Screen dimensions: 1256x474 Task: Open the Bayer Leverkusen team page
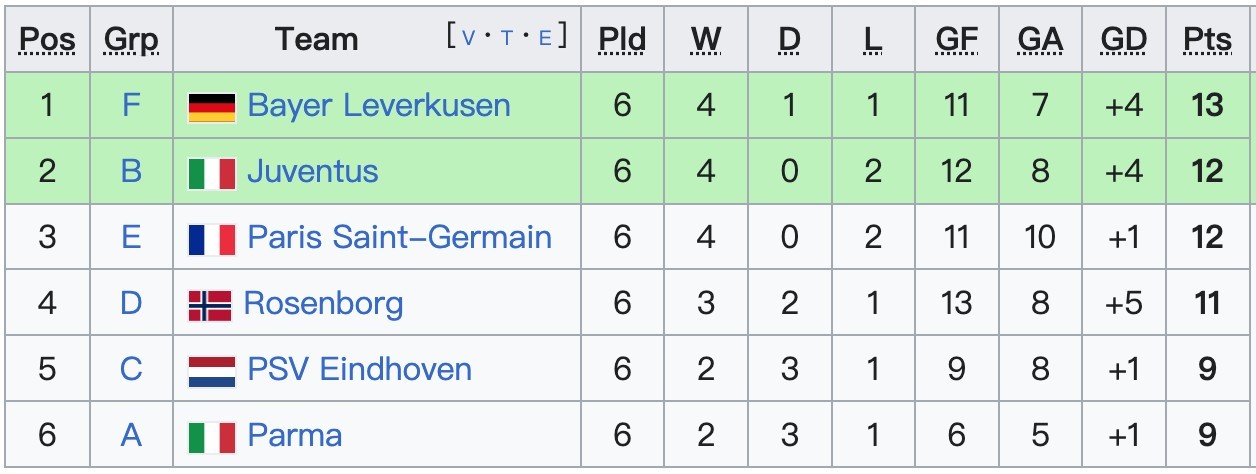coord(378,105)
